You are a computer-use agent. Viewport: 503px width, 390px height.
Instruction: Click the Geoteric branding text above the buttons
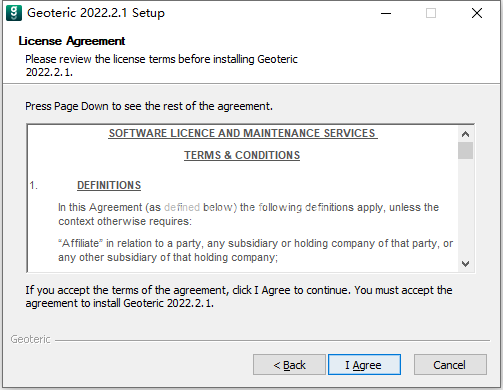[30, 339]
